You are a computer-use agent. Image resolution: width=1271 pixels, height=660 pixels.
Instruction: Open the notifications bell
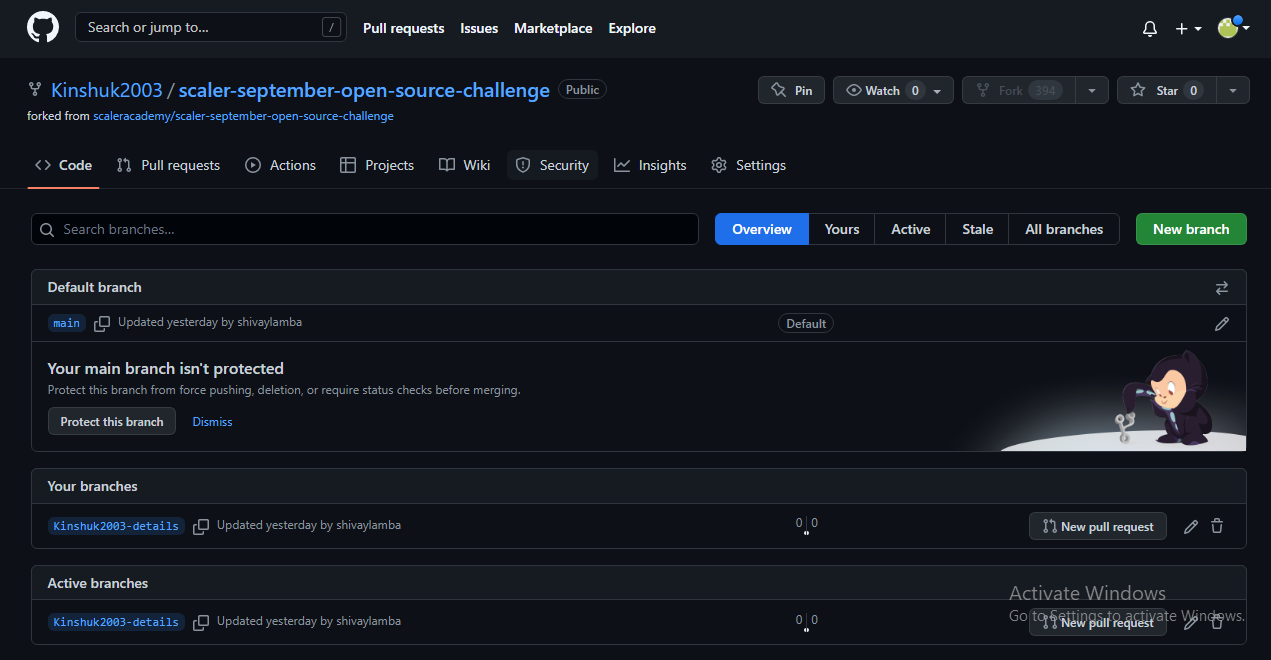click(x=1150, y=29)
